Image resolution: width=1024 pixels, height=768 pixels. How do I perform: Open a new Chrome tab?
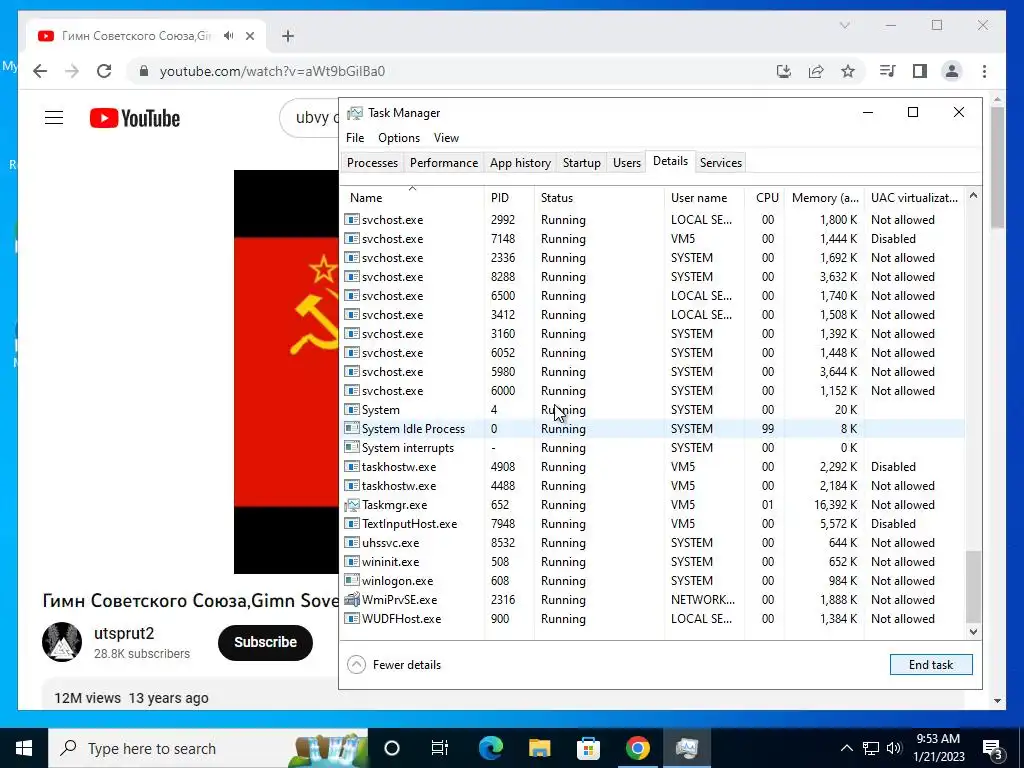pos(288,36)
